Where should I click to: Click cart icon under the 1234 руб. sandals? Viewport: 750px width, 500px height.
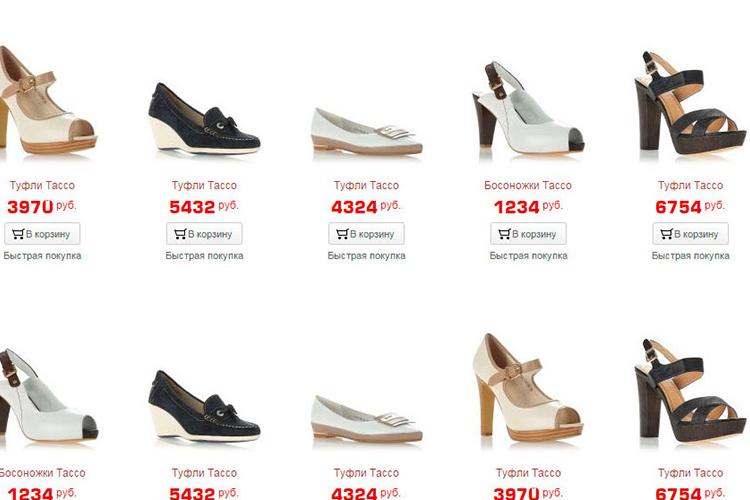pos(505,234)
